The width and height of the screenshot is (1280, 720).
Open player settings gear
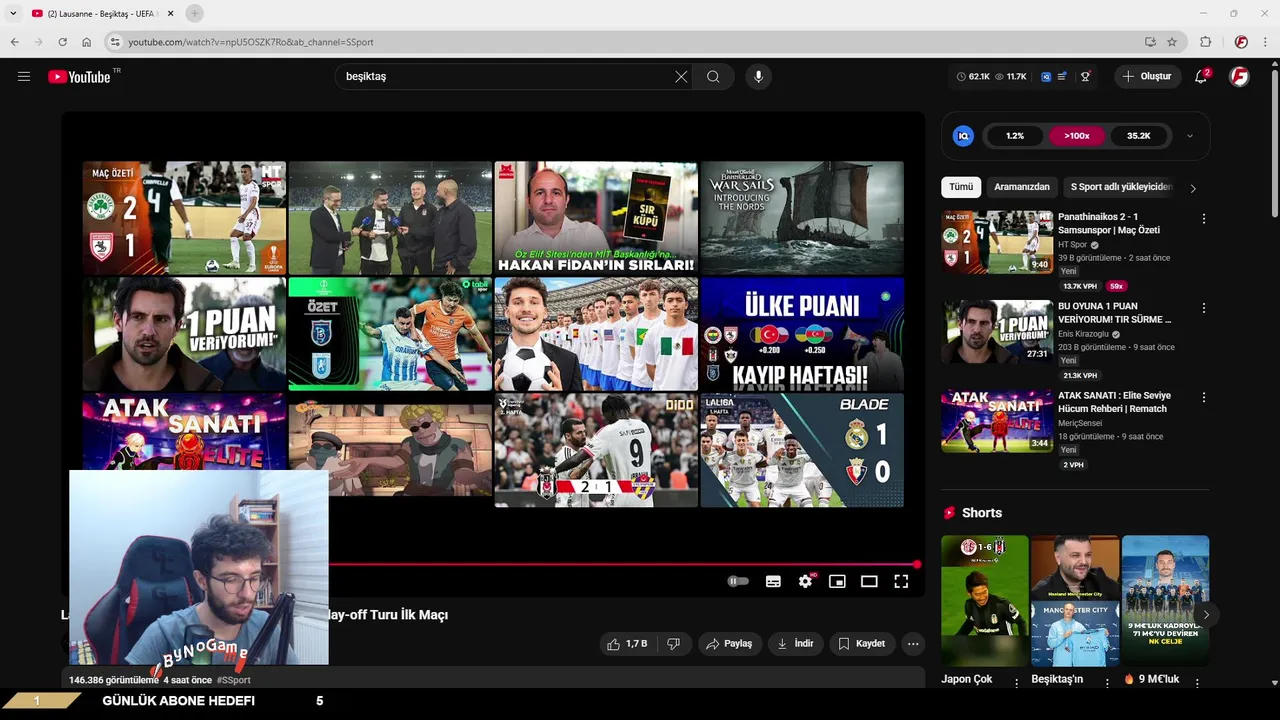click(x=805, y=581)
